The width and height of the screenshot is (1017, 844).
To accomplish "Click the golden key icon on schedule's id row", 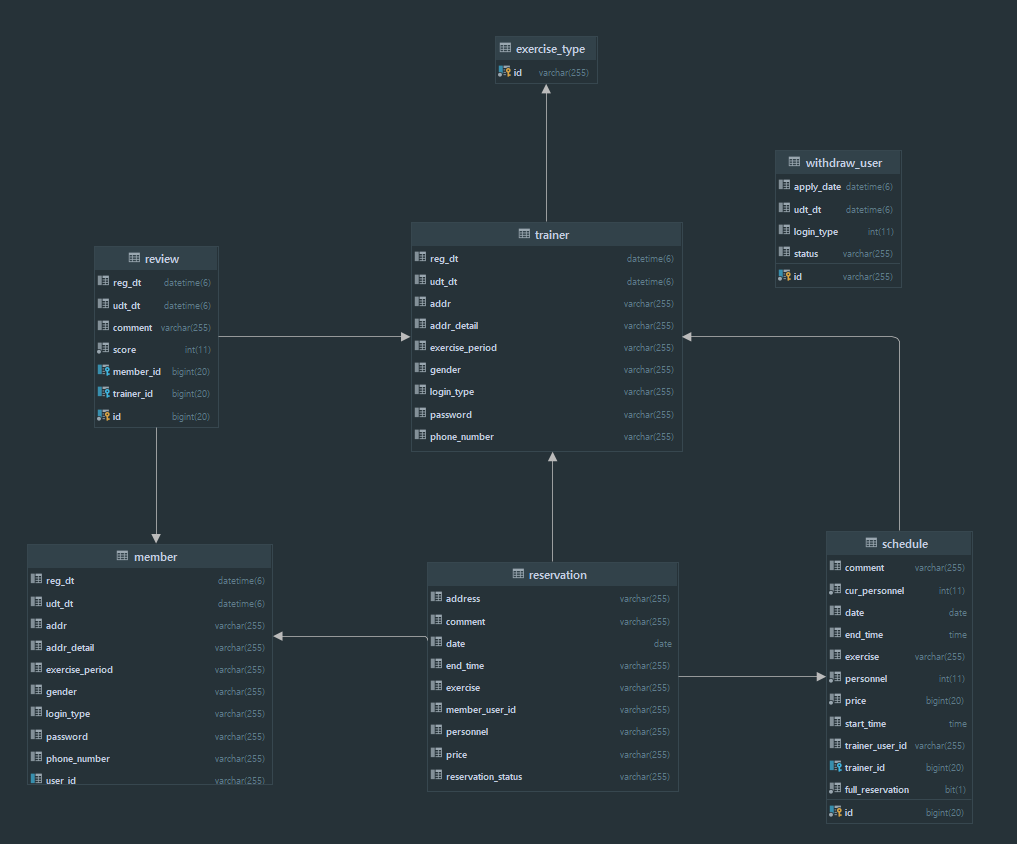I will click(x=834, y=812).
